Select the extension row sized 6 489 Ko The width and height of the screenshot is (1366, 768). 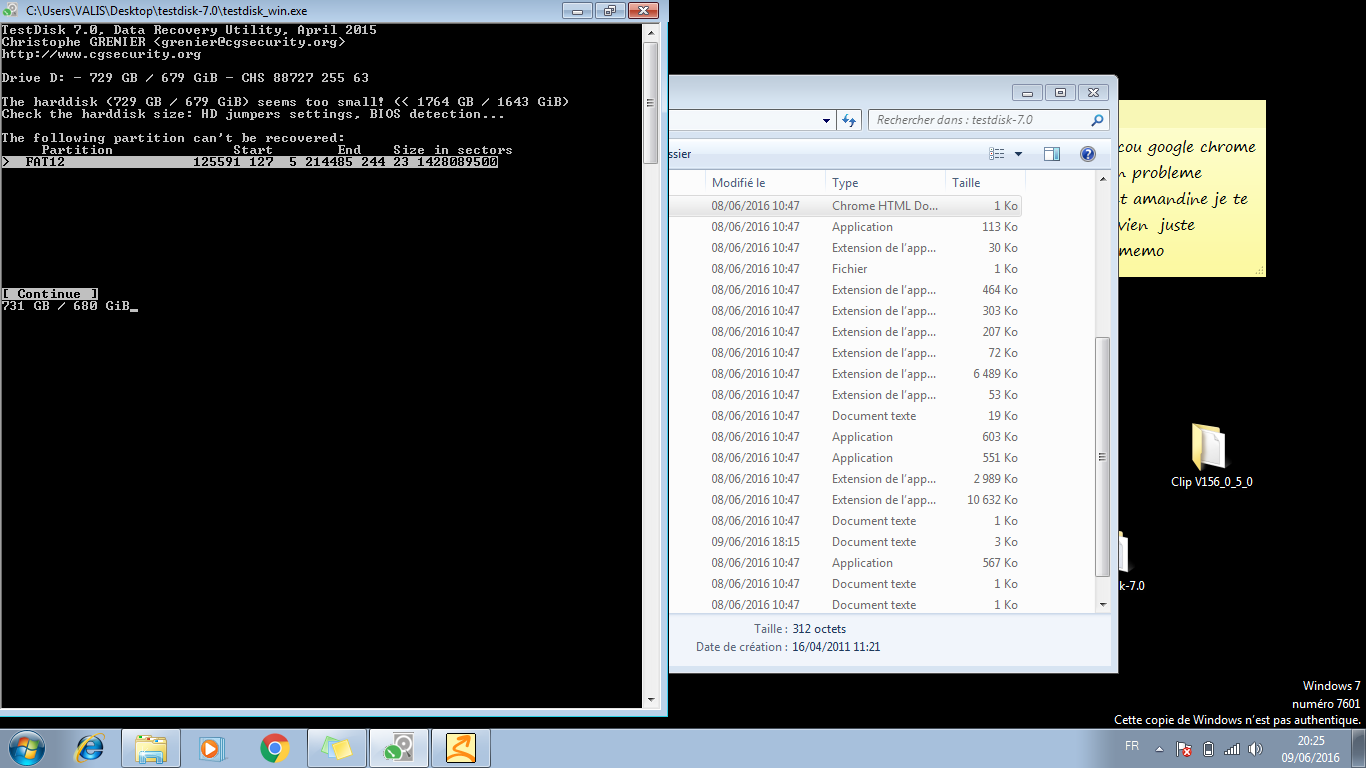coord(847,374)
